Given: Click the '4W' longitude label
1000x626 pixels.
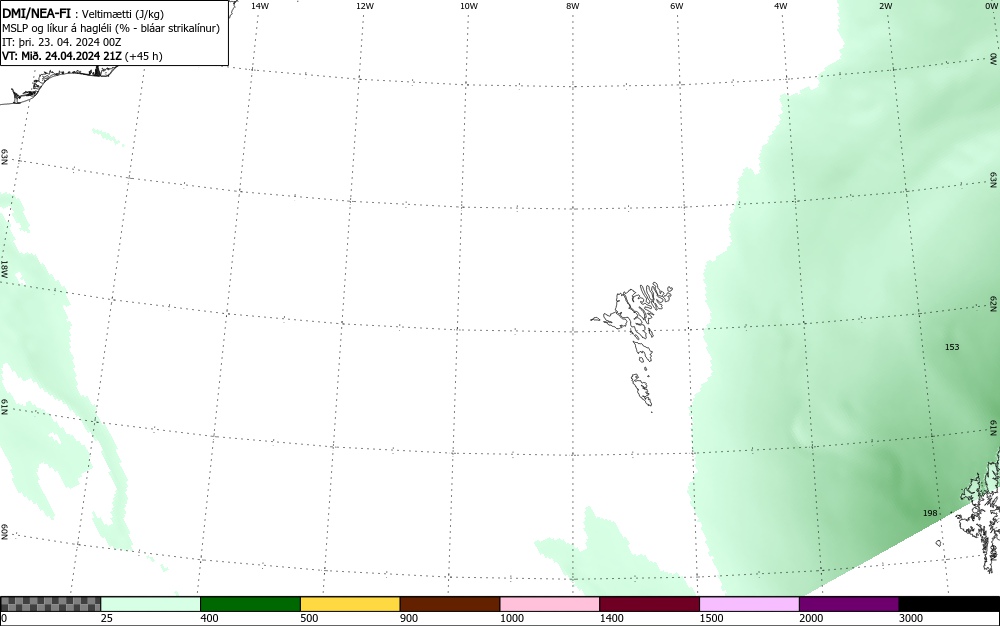Looking at the screenshot, I should [781, 6].
